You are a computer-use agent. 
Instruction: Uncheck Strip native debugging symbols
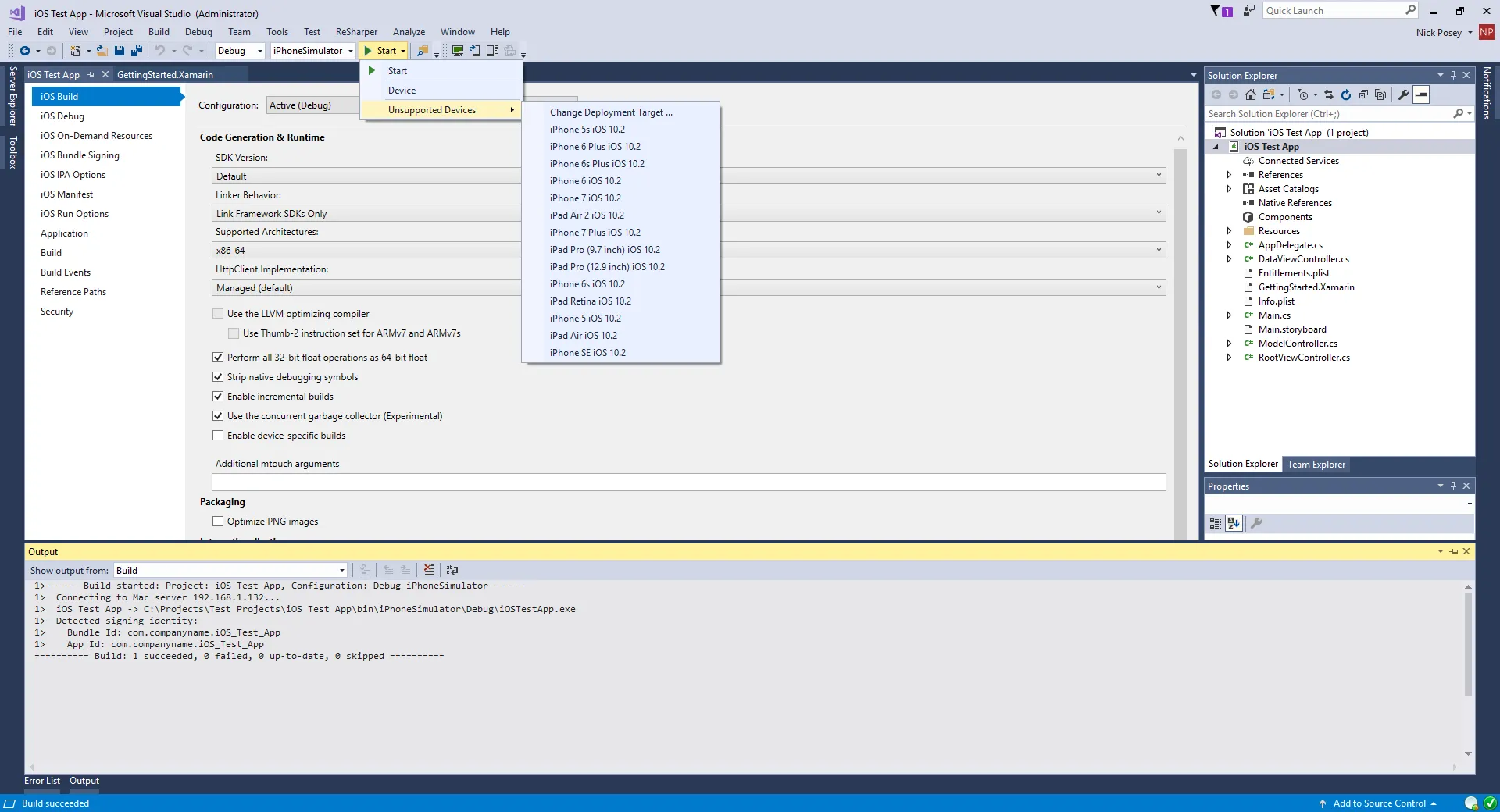pyautogui.click(x=218, y=377)
